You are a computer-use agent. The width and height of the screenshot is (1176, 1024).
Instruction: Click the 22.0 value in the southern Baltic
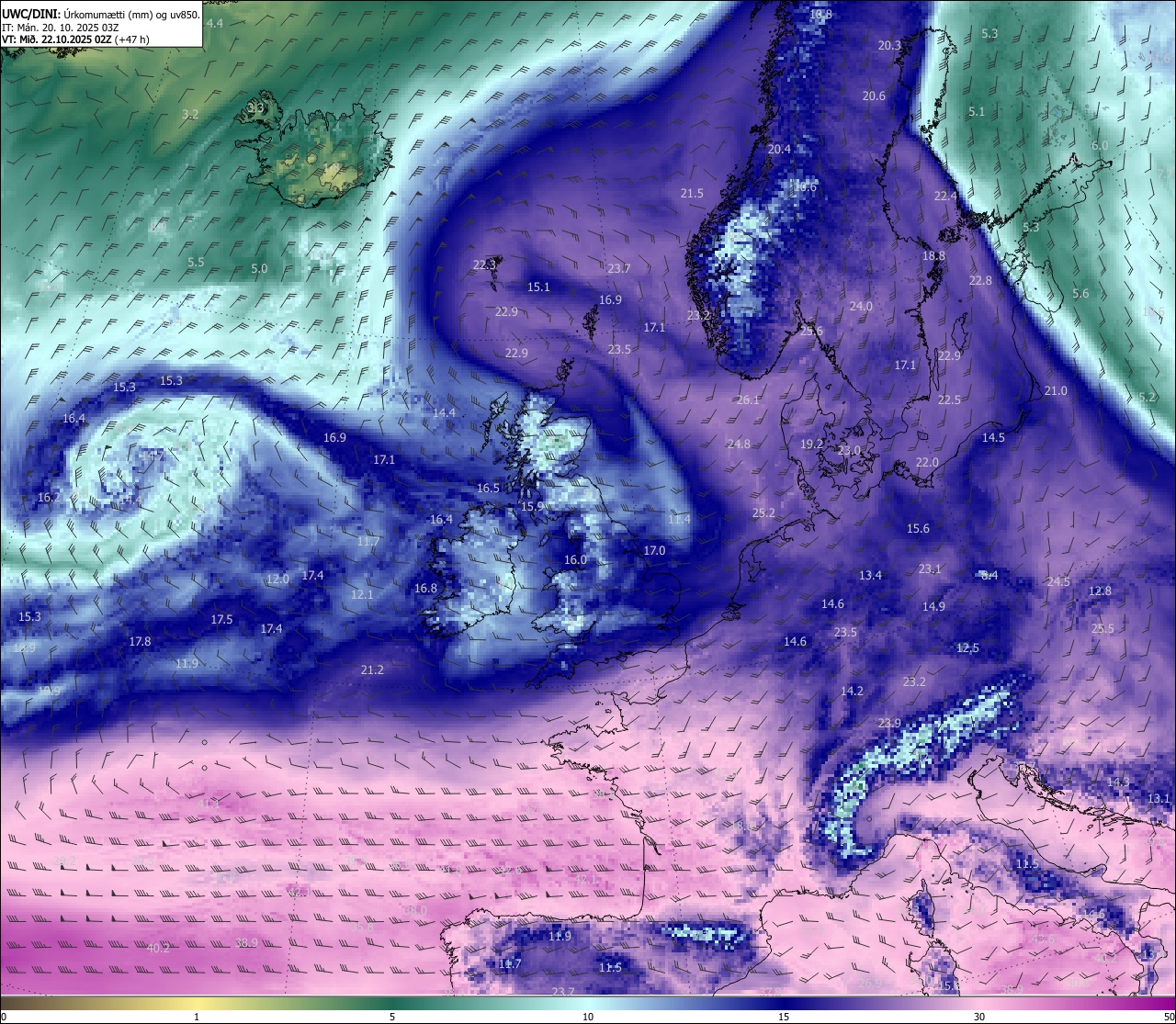(x=927, y=462)
